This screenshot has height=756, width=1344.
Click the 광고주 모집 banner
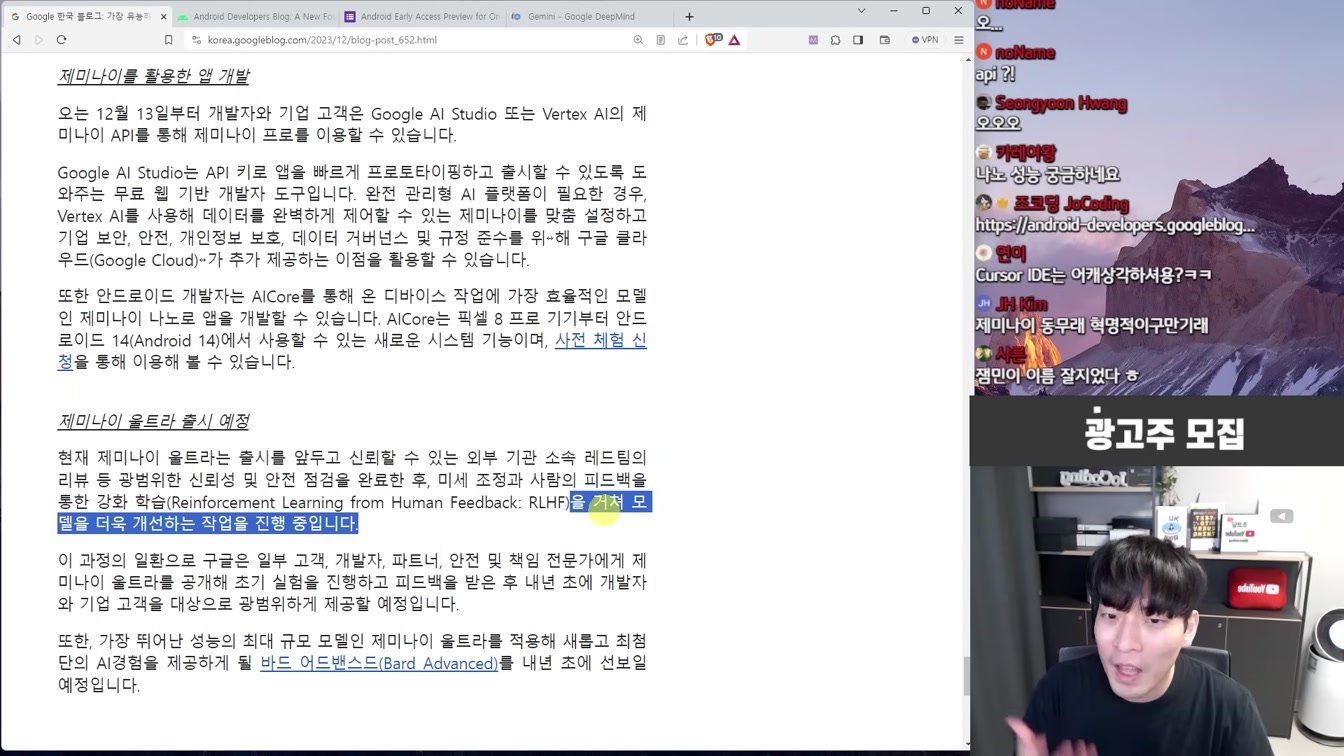coord(1164,433)
